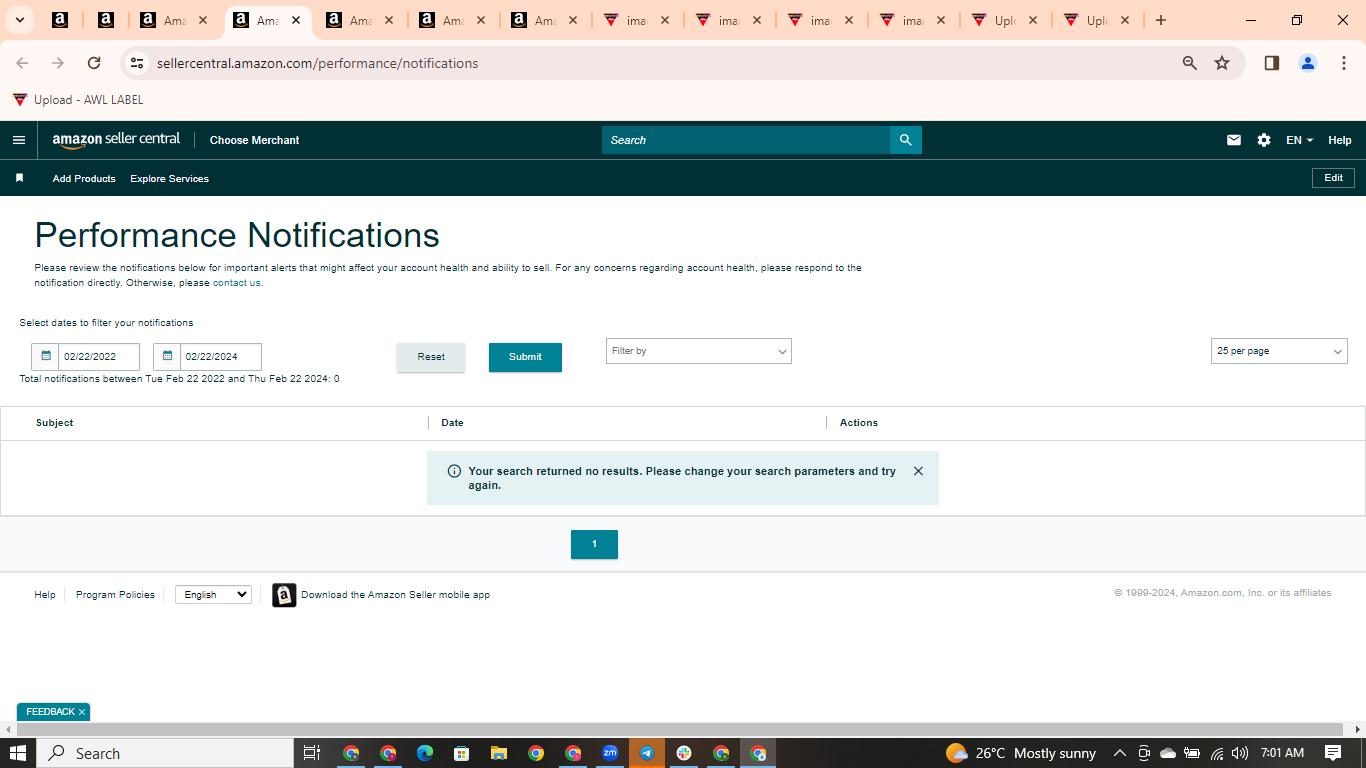Open the messages envelope icon
The width and height of the screenshot is (1366, 768).
pyautogui.click(x=1234, y=140)
